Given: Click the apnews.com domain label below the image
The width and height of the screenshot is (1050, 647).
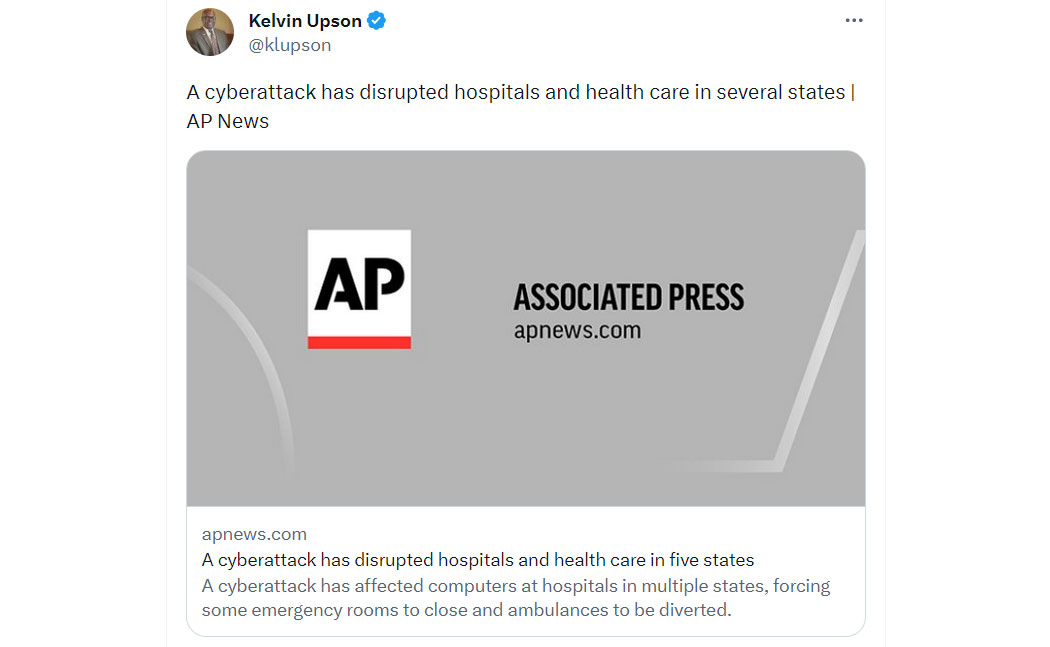Looking at the screenshot, I should 254,534.
